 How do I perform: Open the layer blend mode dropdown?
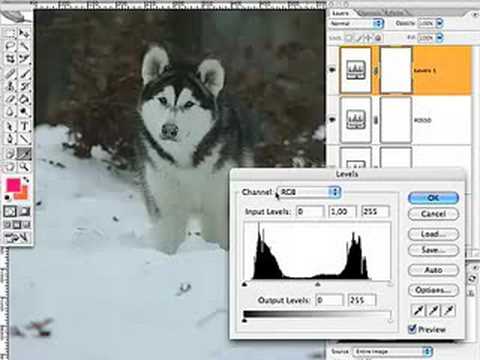[356, 23]
